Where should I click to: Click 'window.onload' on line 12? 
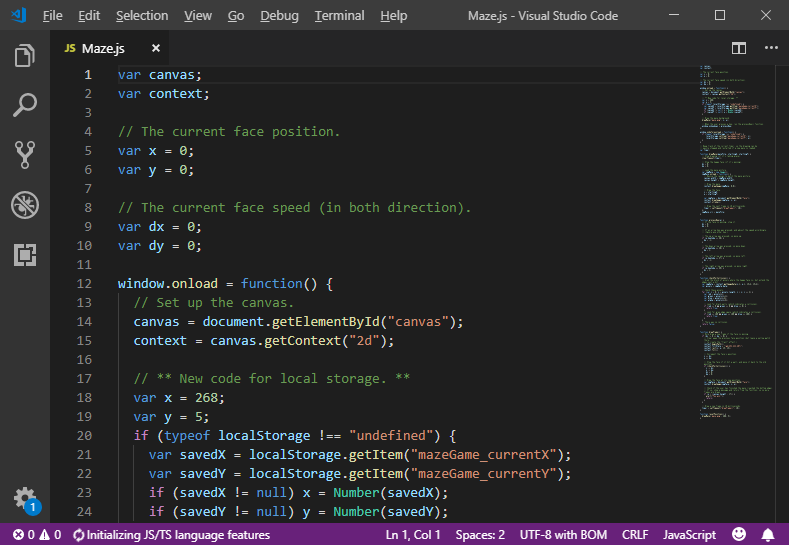click(168, 284)
